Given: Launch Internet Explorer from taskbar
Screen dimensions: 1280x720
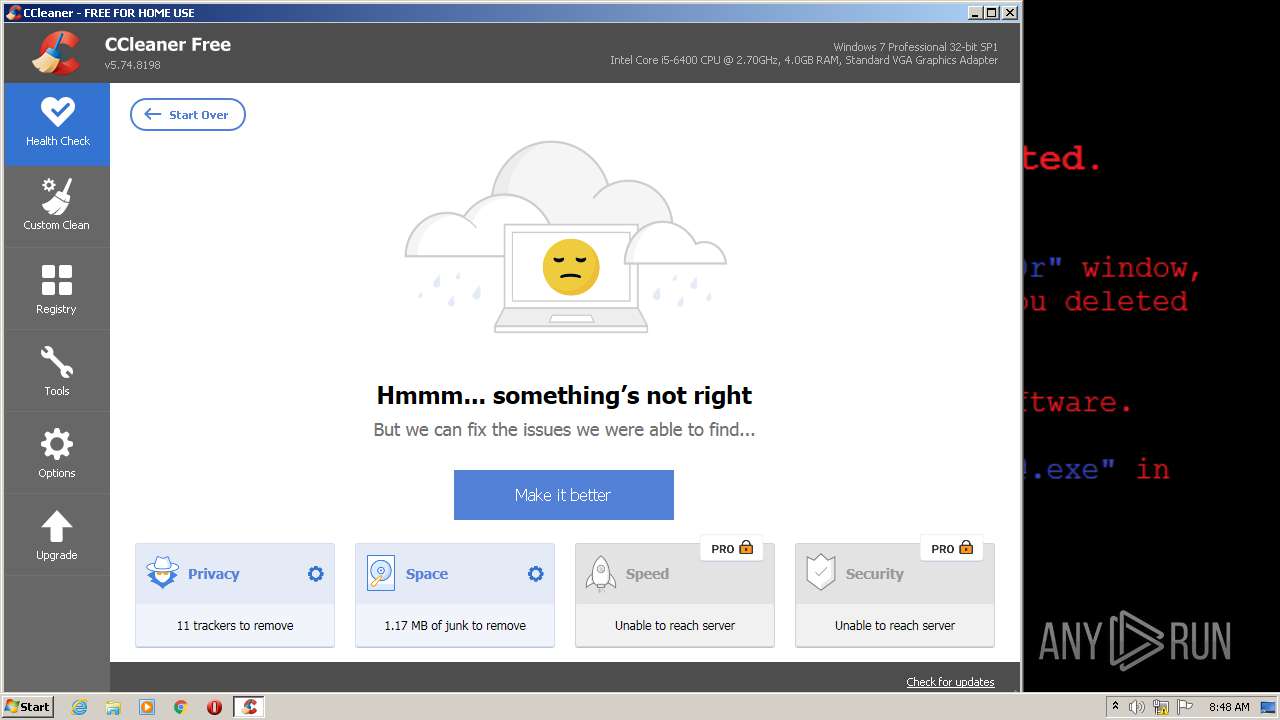Looking at the screenshot, I should [79, 707].
